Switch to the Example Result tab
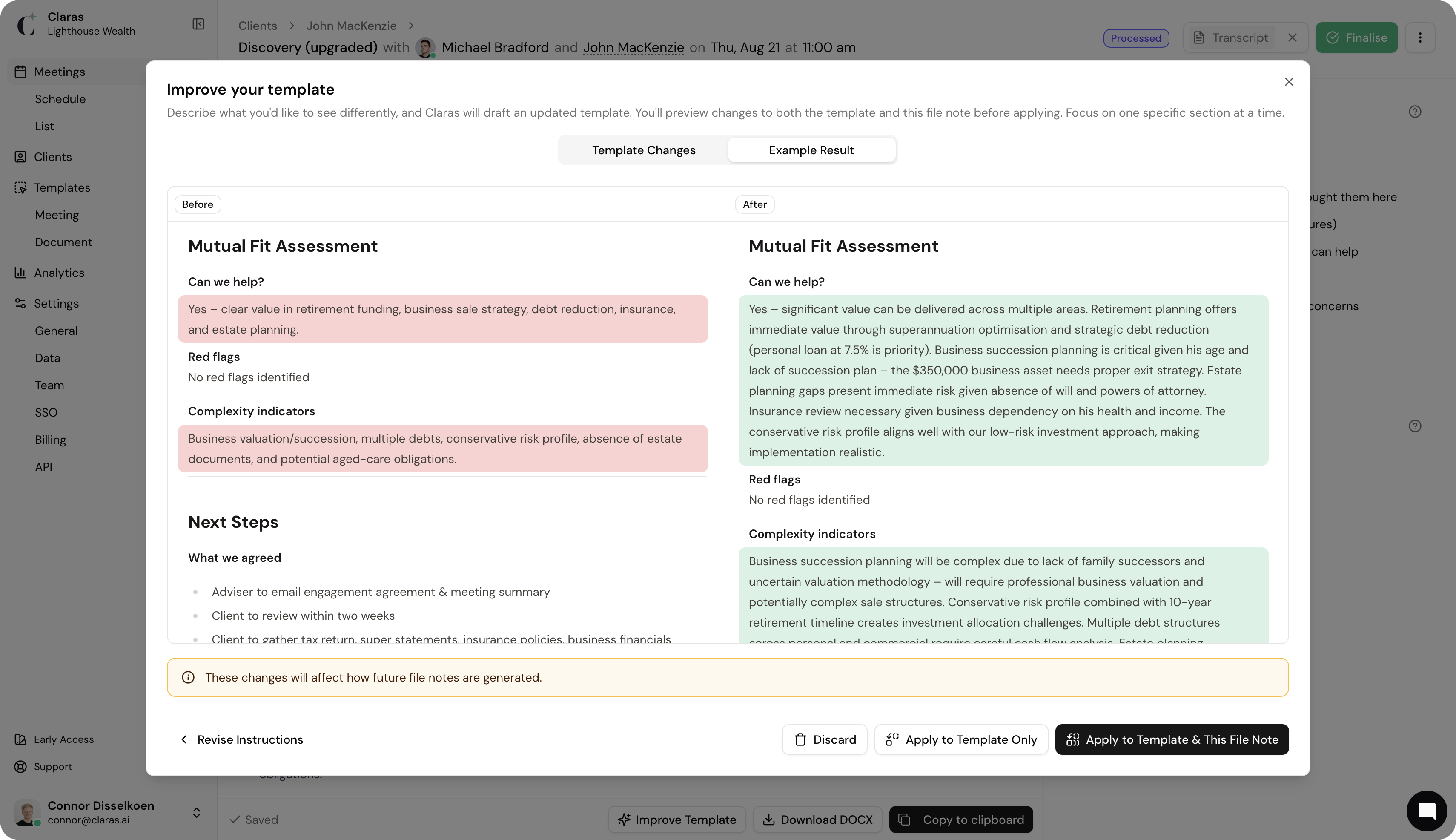 (x=811, y=150)
